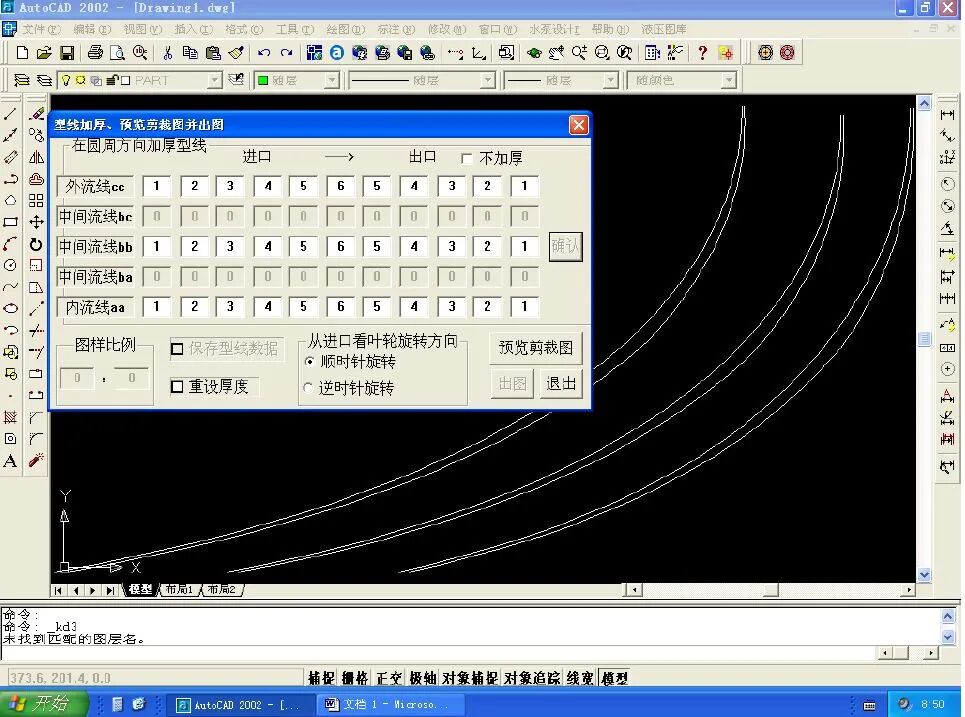
Task: Select the Rotate tool
Action: tap(36, 244)
